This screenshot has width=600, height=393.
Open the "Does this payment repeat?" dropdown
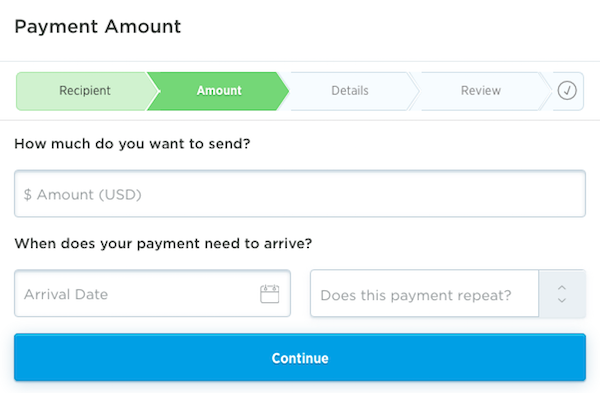coord(448,294)
